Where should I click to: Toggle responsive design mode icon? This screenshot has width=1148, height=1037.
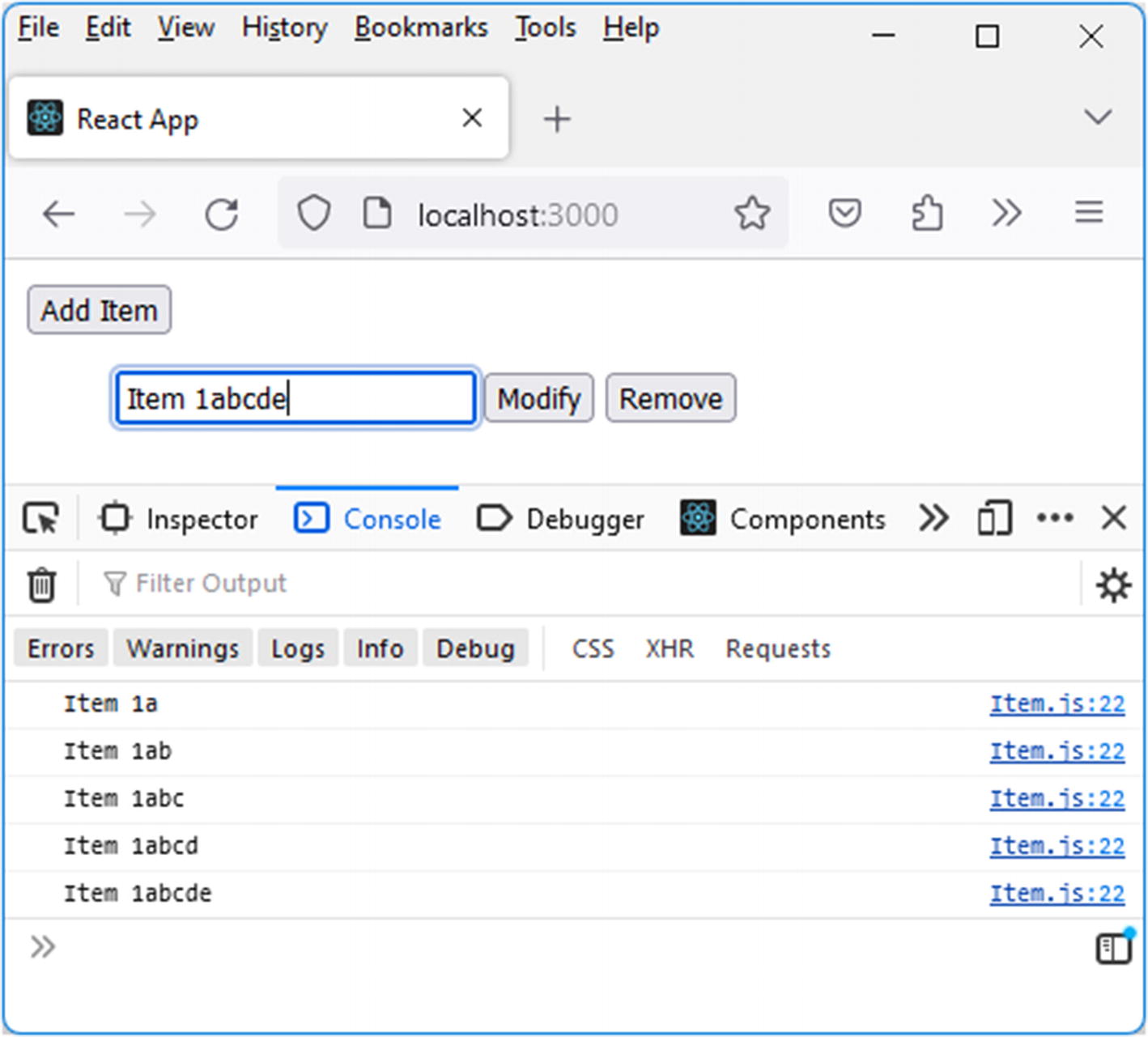[994, 518]
